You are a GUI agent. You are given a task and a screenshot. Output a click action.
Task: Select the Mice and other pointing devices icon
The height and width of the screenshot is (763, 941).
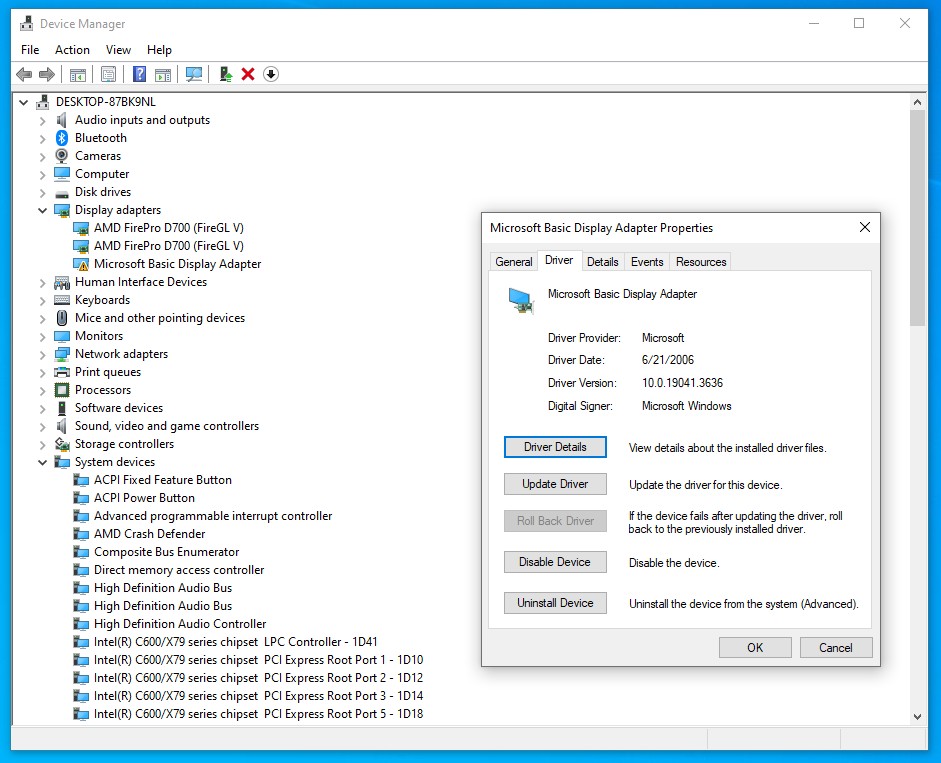click(x=62, y=318)
